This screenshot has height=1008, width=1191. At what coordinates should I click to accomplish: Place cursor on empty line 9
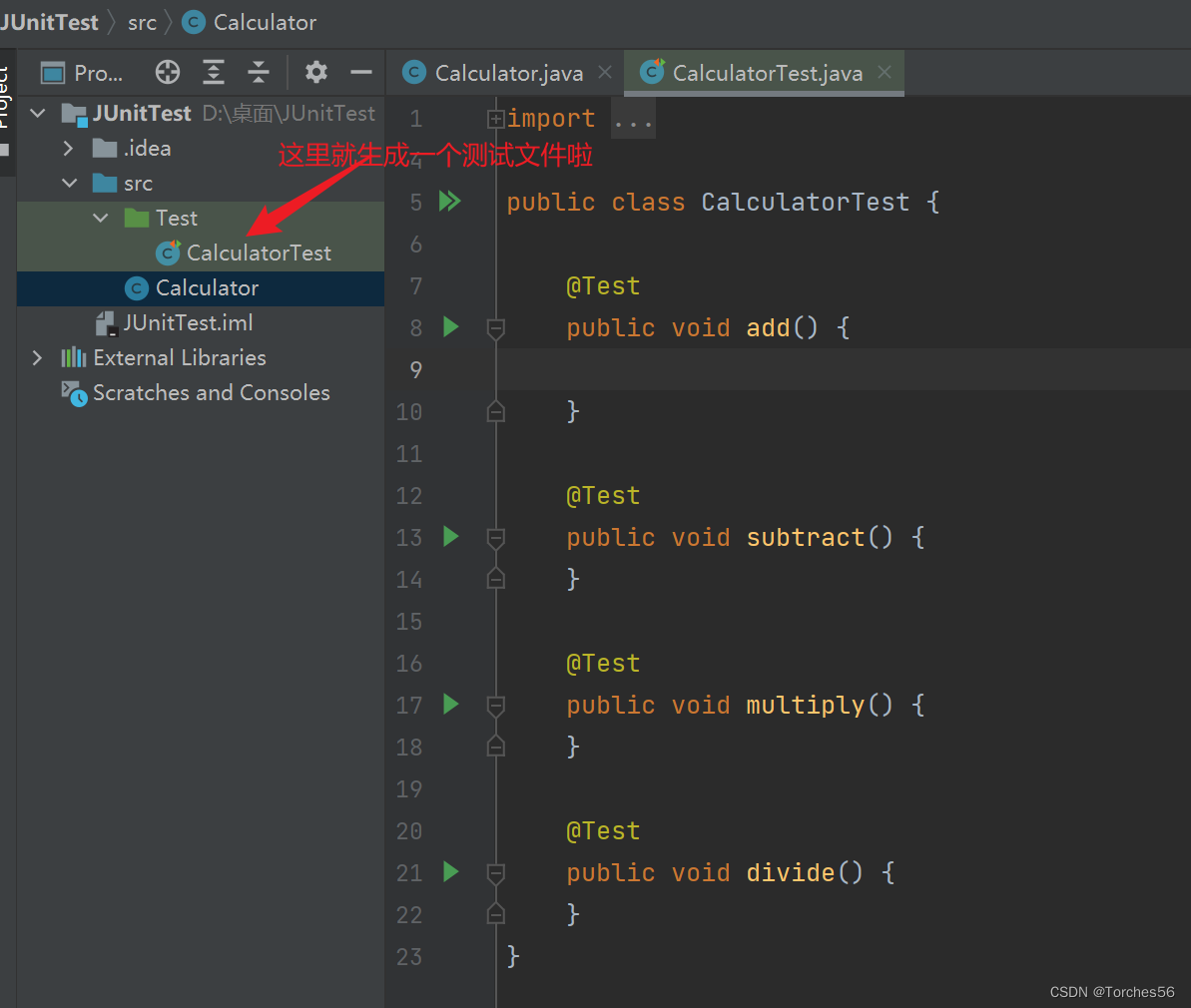[844, 370]
